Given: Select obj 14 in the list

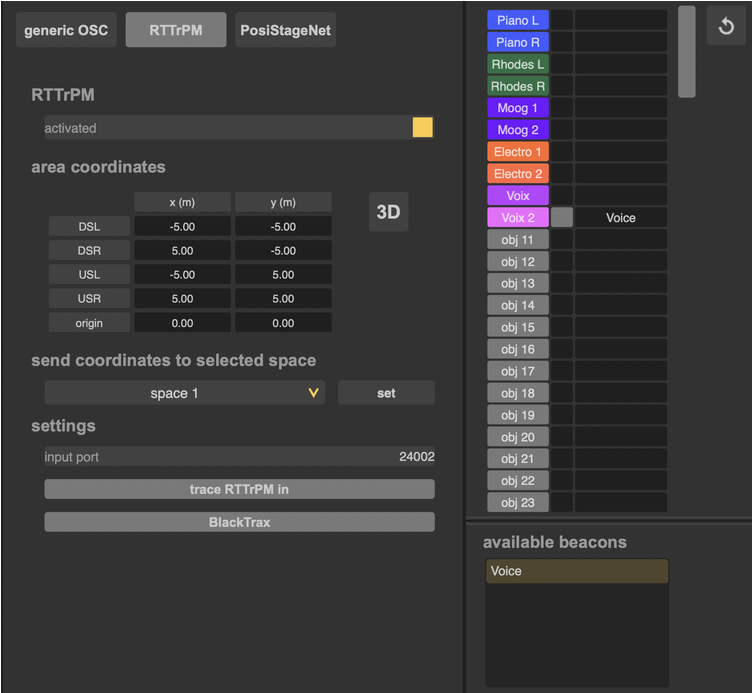Looking at the screenshot, I should pos(518,305).
